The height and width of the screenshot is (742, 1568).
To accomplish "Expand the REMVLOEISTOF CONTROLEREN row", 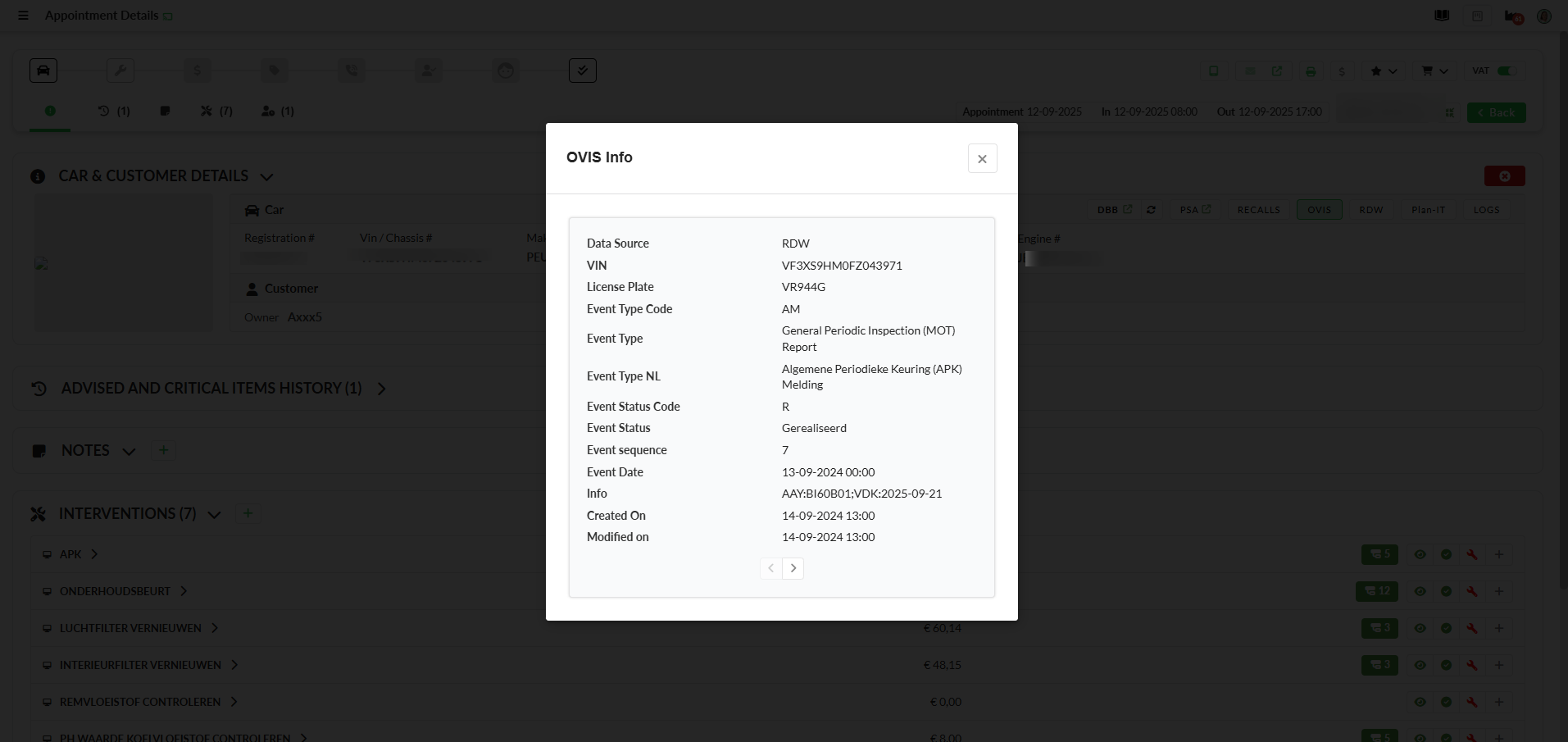I will 234,702.
